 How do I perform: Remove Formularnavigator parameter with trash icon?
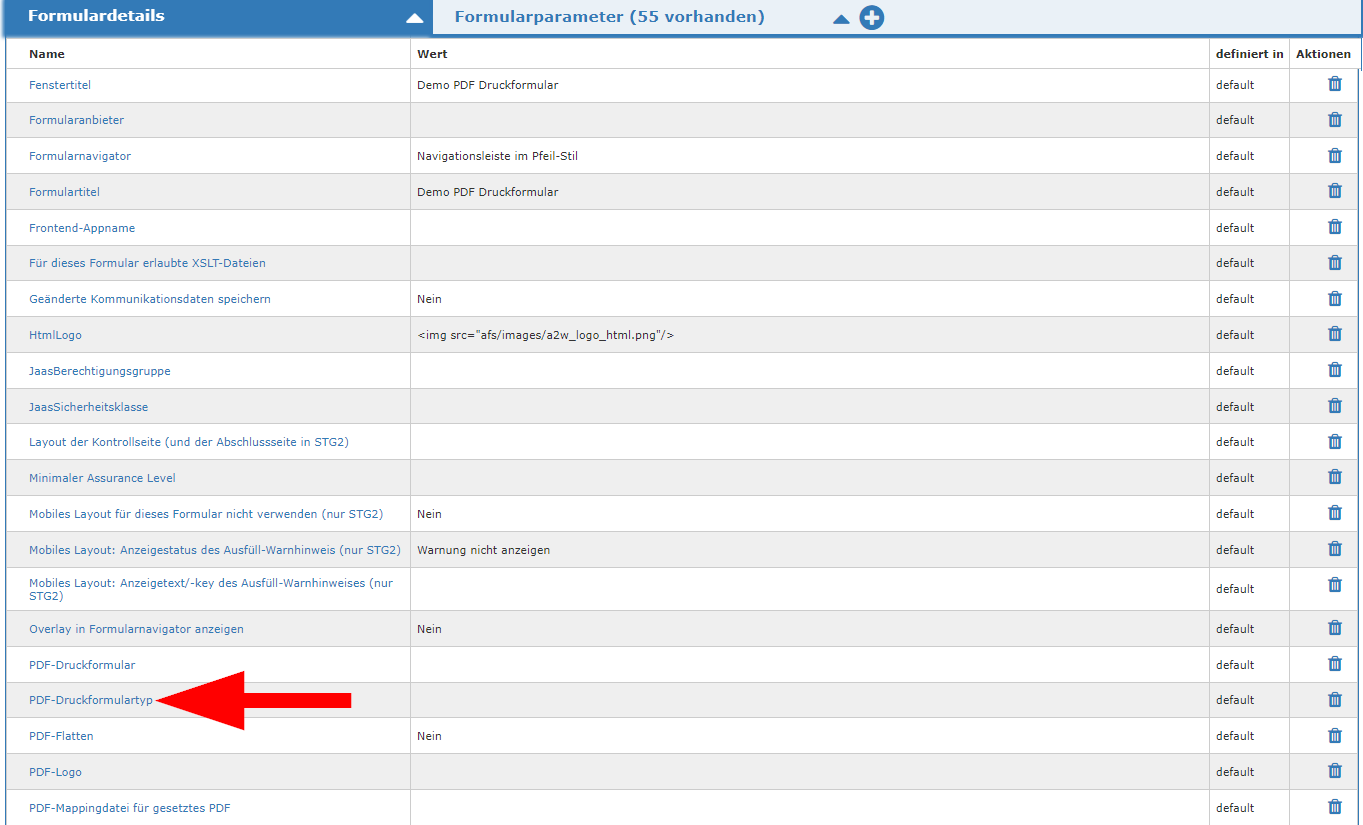1334,156
